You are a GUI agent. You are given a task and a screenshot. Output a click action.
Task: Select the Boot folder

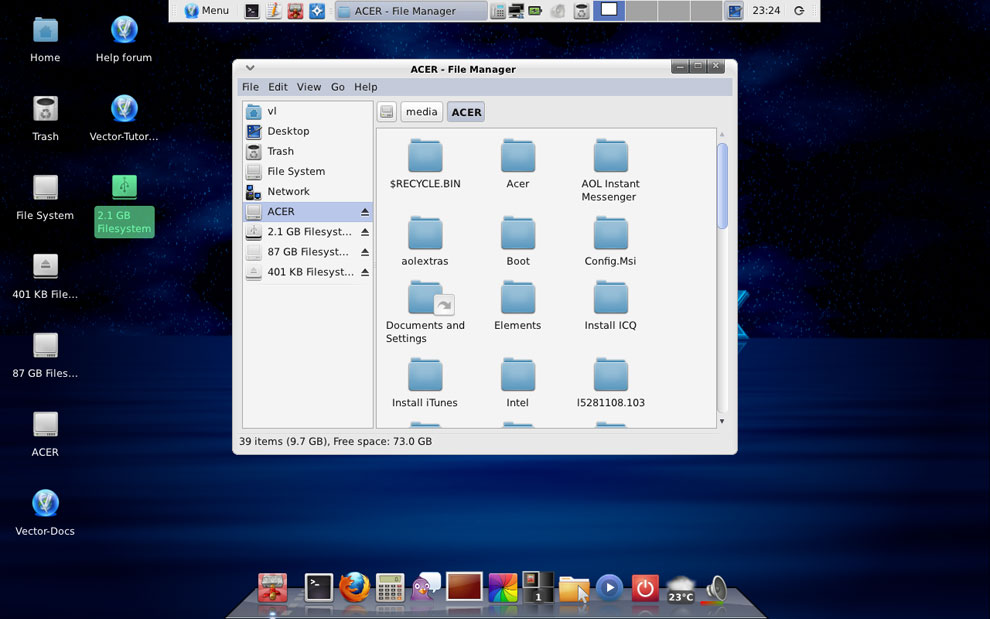click(518, 241)
